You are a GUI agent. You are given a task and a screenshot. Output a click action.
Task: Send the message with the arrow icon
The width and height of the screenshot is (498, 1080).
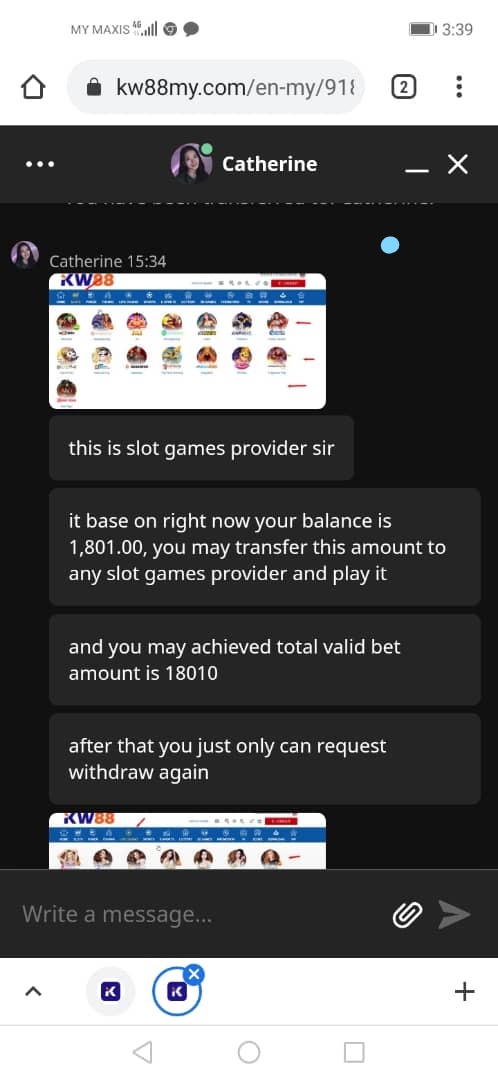pyautogui.click(x=455, y=915)
